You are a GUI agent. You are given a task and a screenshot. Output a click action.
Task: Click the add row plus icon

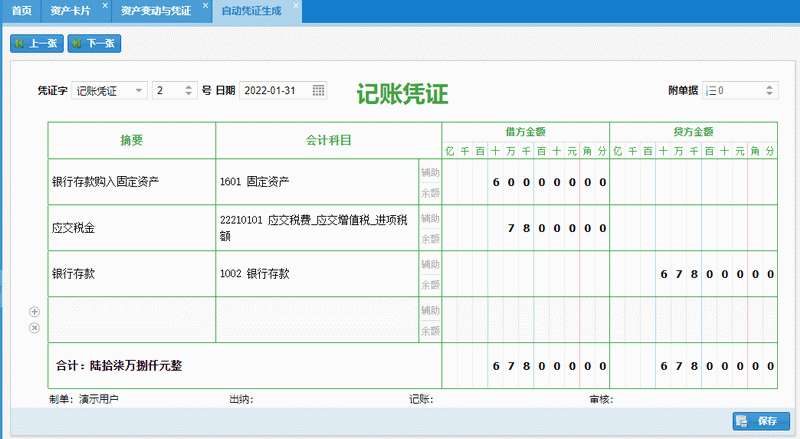pyautogui.click(x=34, y=312)
